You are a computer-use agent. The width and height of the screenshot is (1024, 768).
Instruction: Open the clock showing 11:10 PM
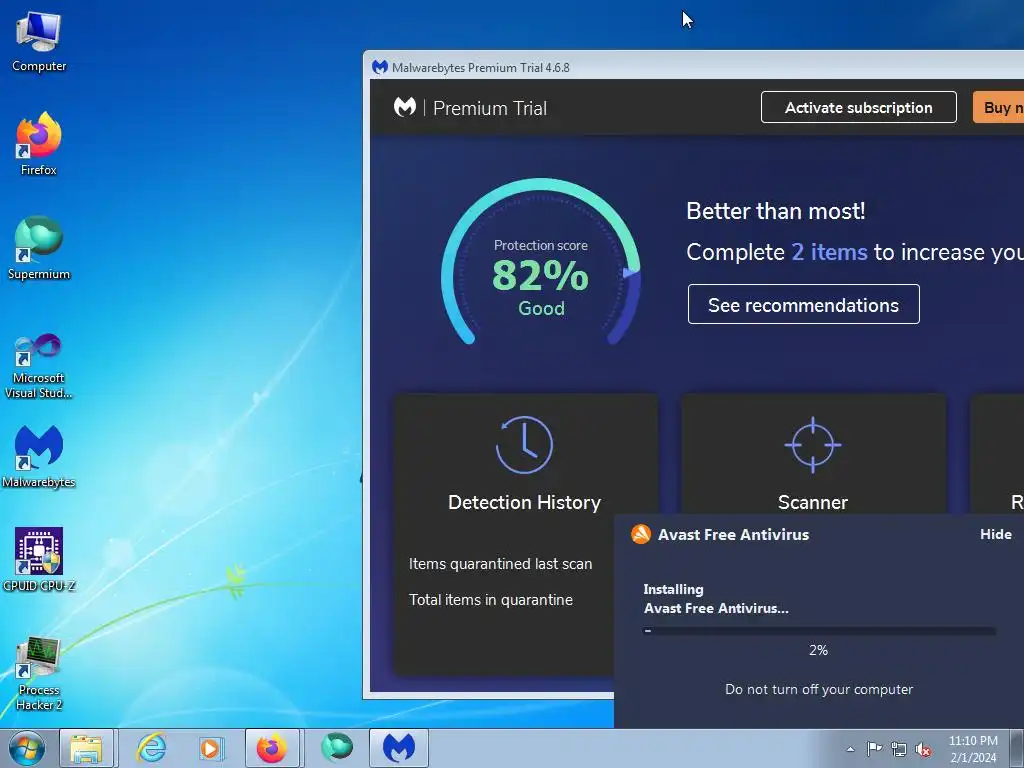point(973,749)
